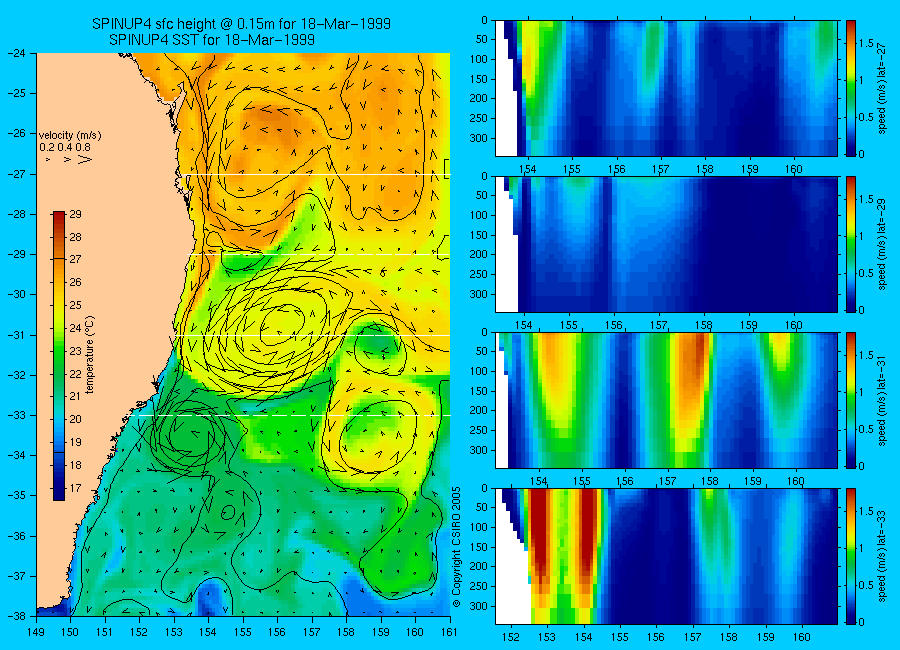Click the large eddy centre near 156E, -31 on map
The width and height of the screenshot is (900, 650).
281,326
